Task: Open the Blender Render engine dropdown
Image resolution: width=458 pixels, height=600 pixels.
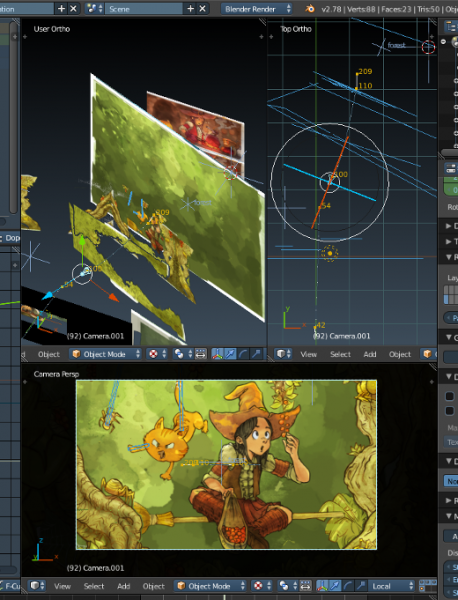Action: pos(256,8)
